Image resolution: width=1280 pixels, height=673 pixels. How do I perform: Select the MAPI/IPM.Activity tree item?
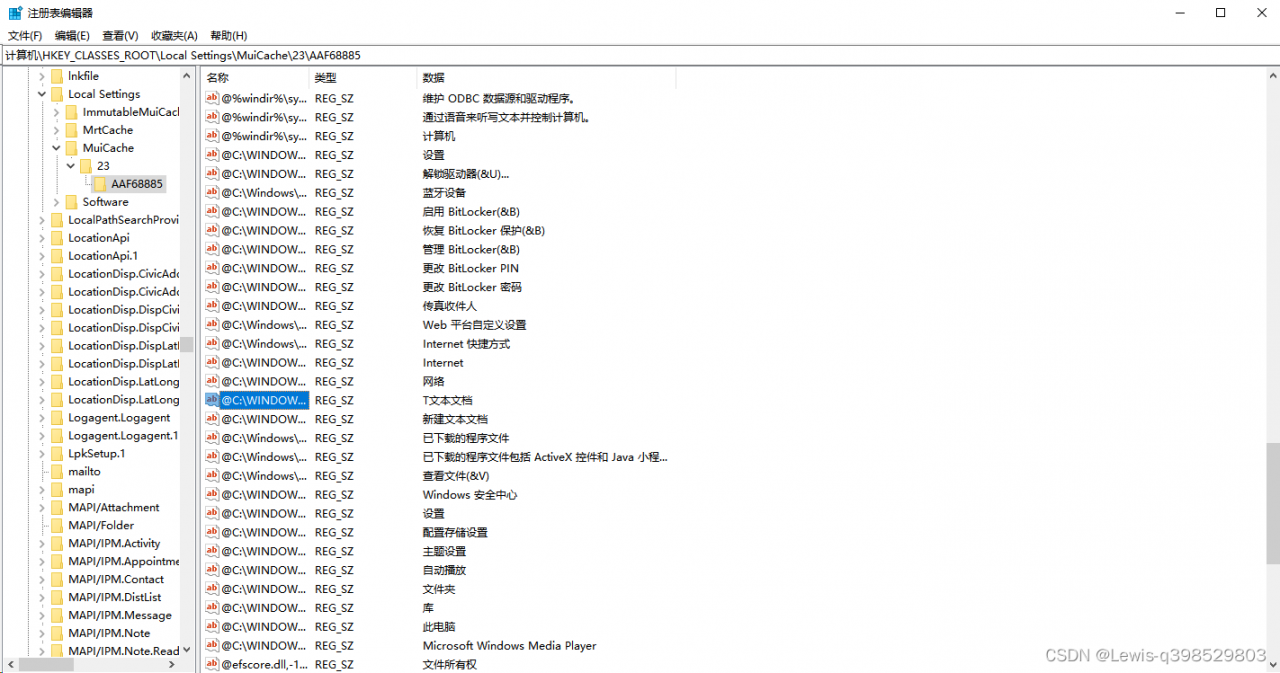click(114, 544)
